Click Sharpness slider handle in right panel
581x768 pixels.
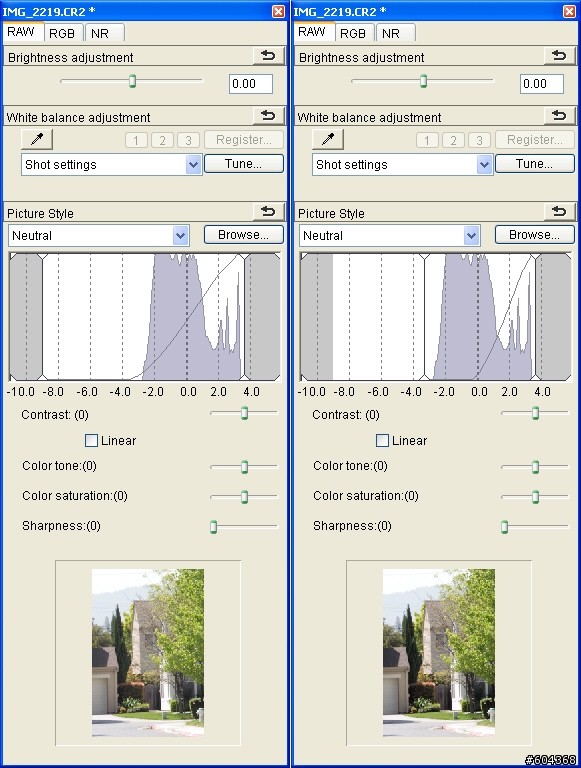coord(505,527)
